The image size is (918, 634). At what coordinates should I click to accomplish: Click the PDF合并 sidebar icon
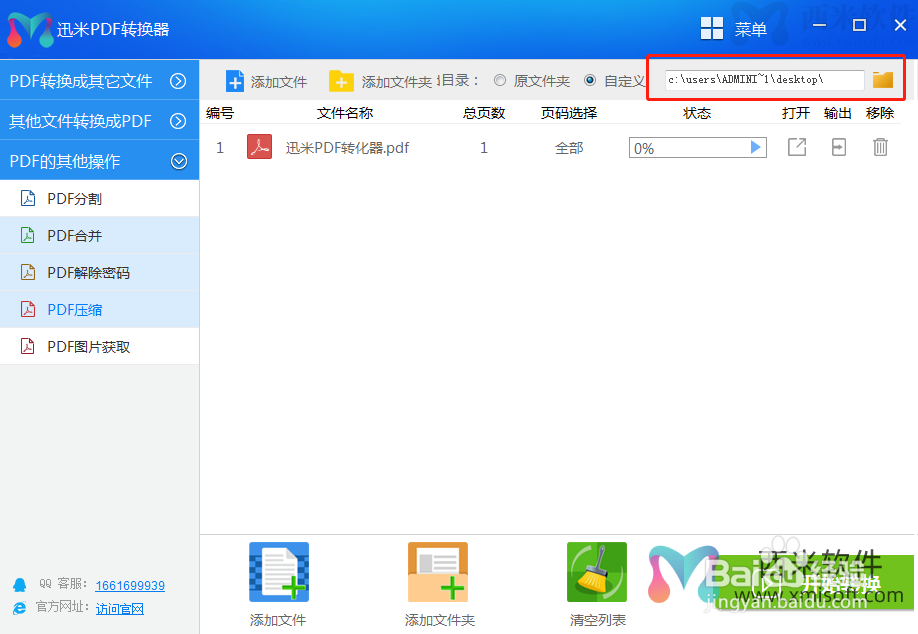[28, 235]
